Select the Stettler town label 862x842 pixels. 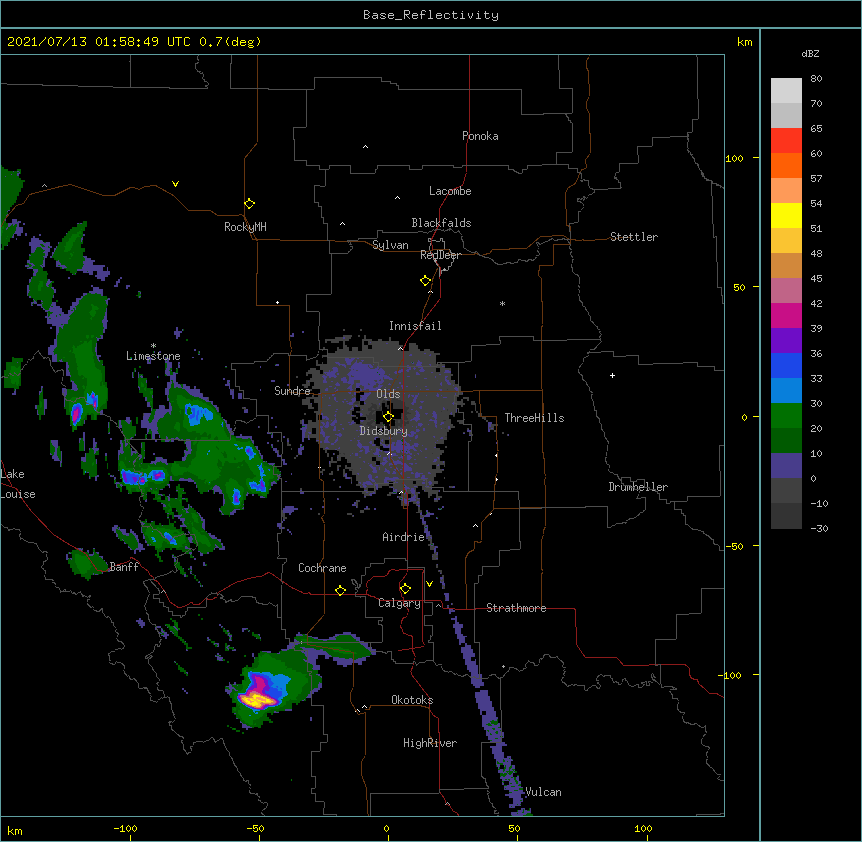pyautogui.click(x=634, y=237)
